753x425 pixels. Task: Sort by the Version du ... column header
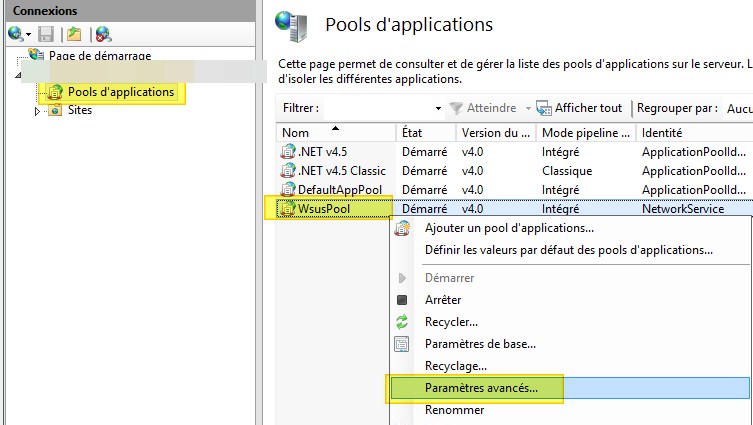[x=496, y=133]
